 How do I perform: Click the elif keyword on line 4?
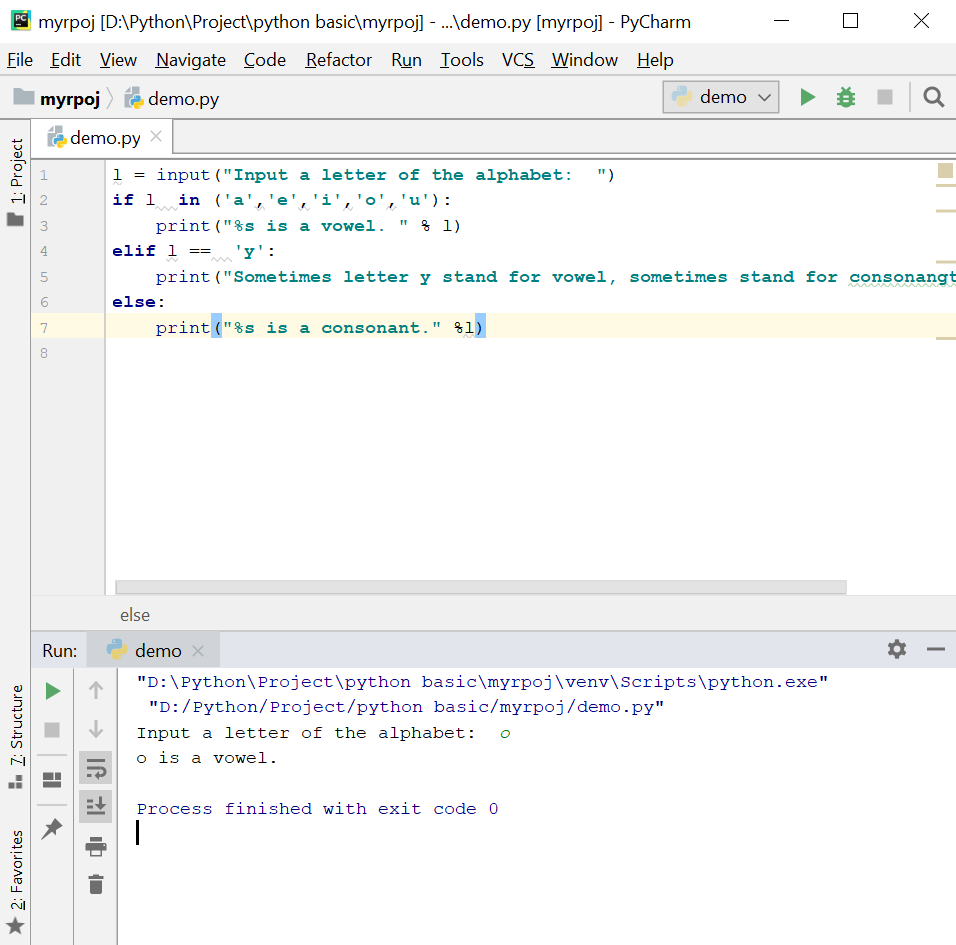(134, 251)
